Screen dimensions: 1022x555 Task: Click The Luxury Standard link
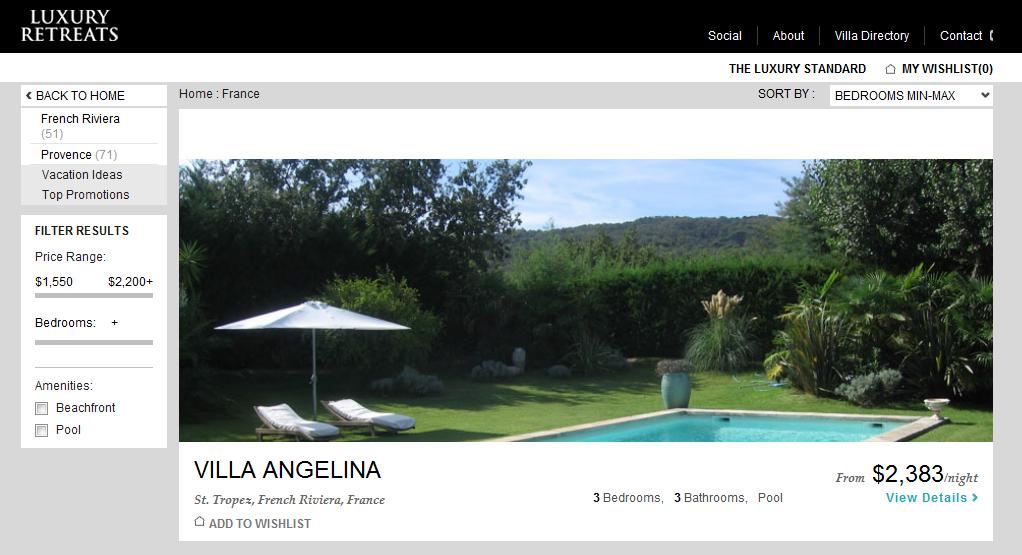pos(797,69)
